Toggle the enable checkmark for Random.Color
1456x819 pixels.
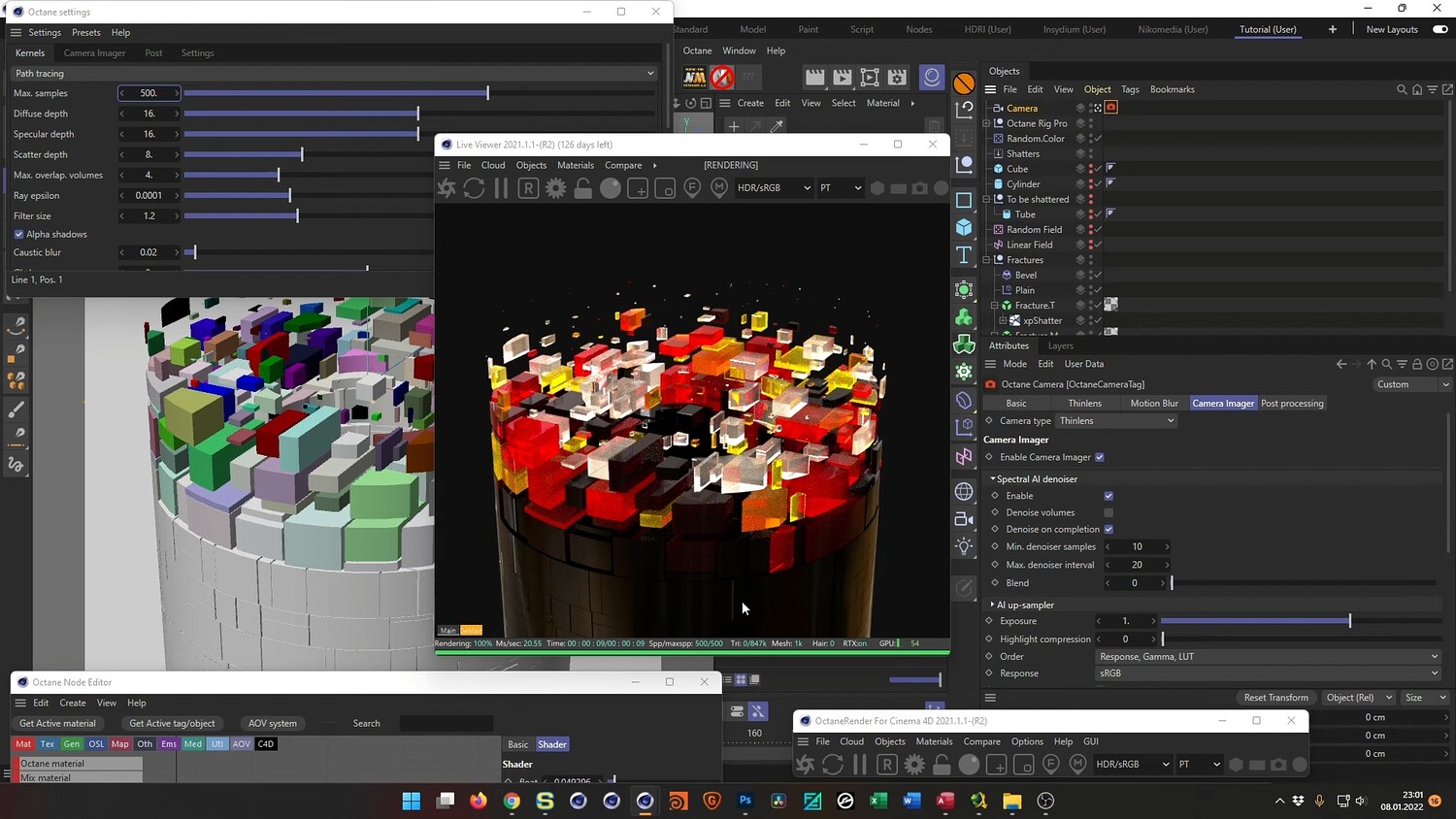[x=1098, y=139]
